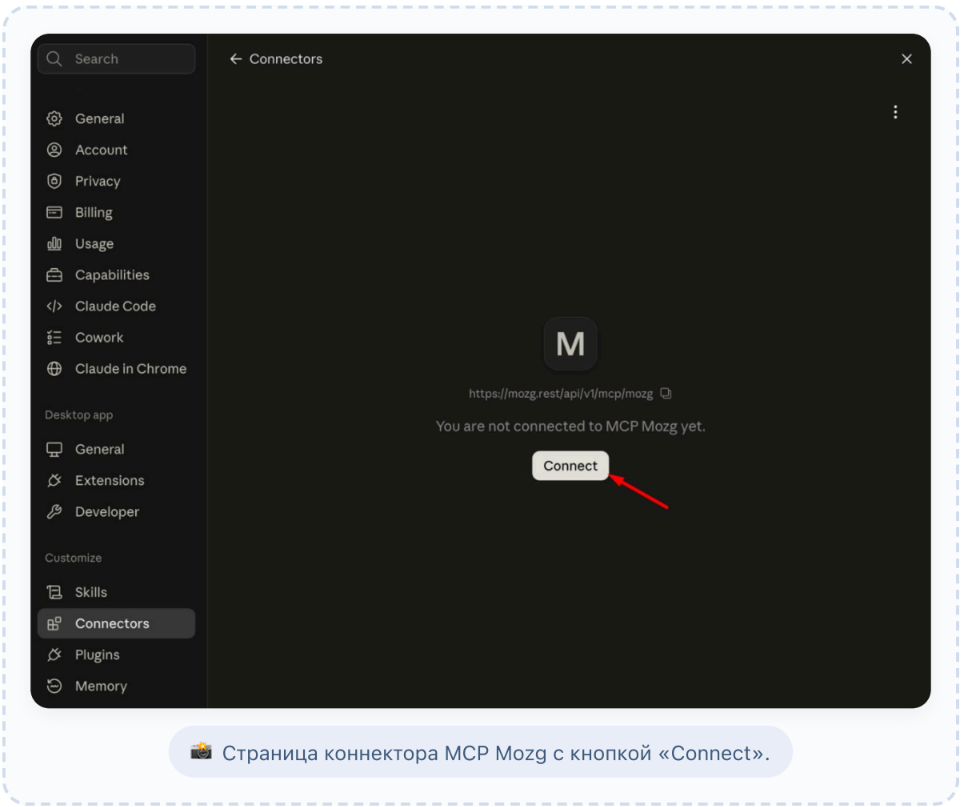
Task: Click the copy URL icon next to mozg link
Action: 665,393
